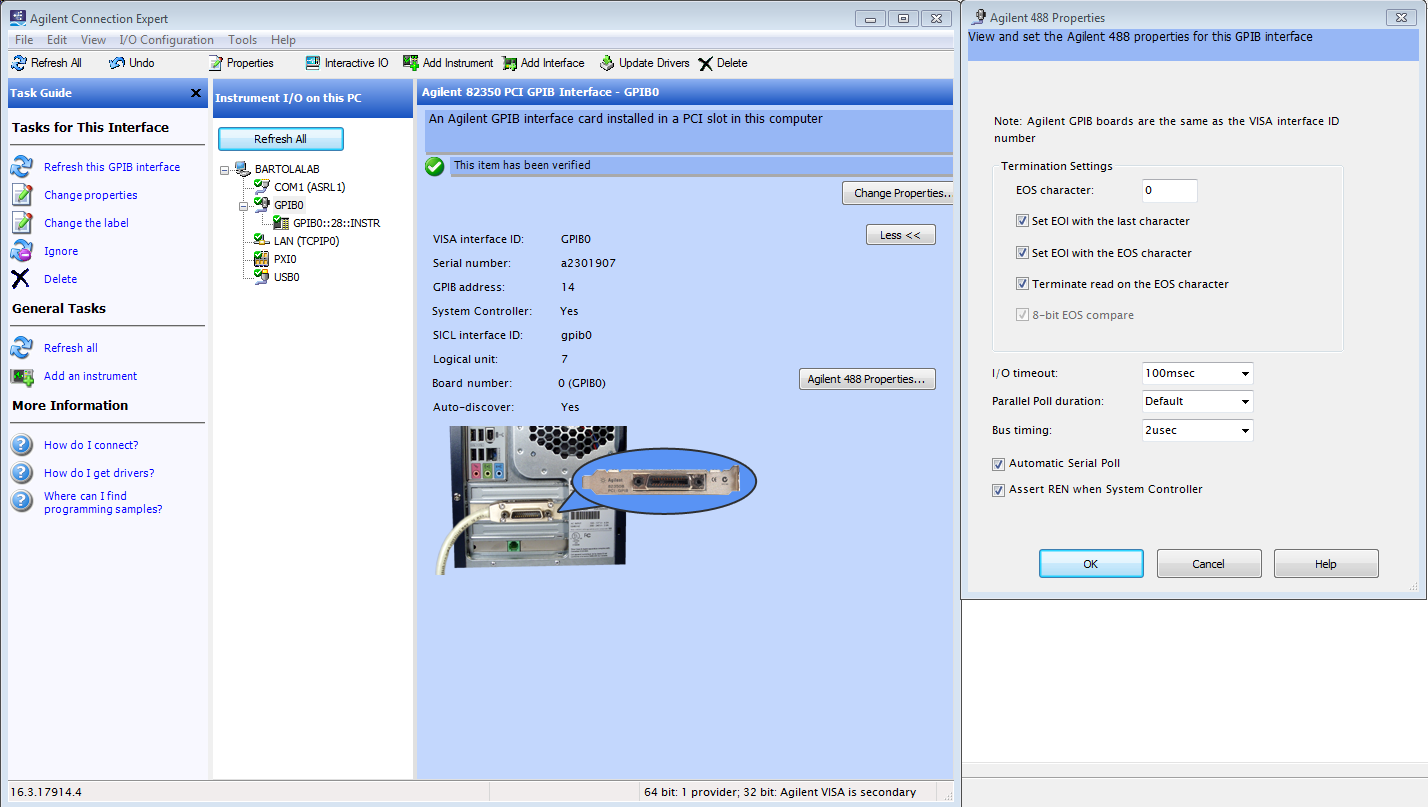Click the 'Where can I find programming samples?' link
The image size is (1428, 807).
(x=103, y=502)
